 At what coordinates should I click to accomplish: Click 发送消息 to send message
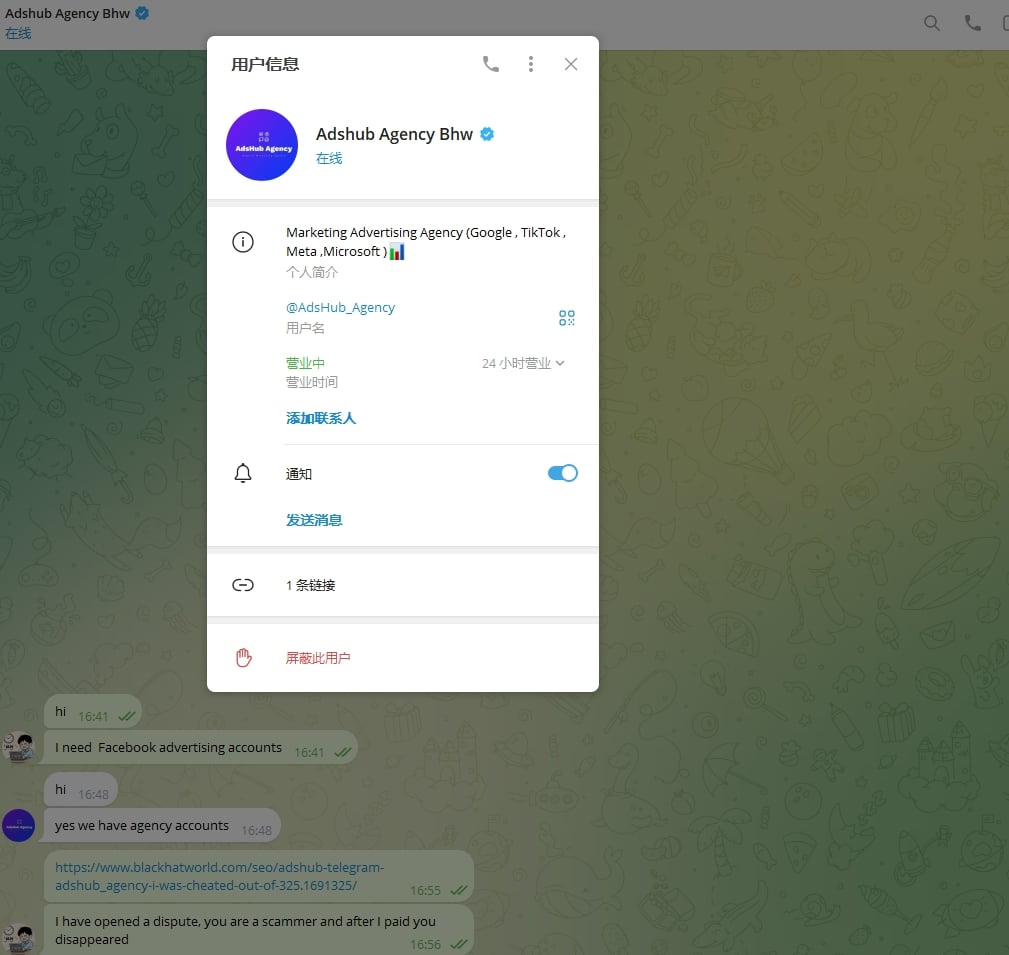[314, 520]
